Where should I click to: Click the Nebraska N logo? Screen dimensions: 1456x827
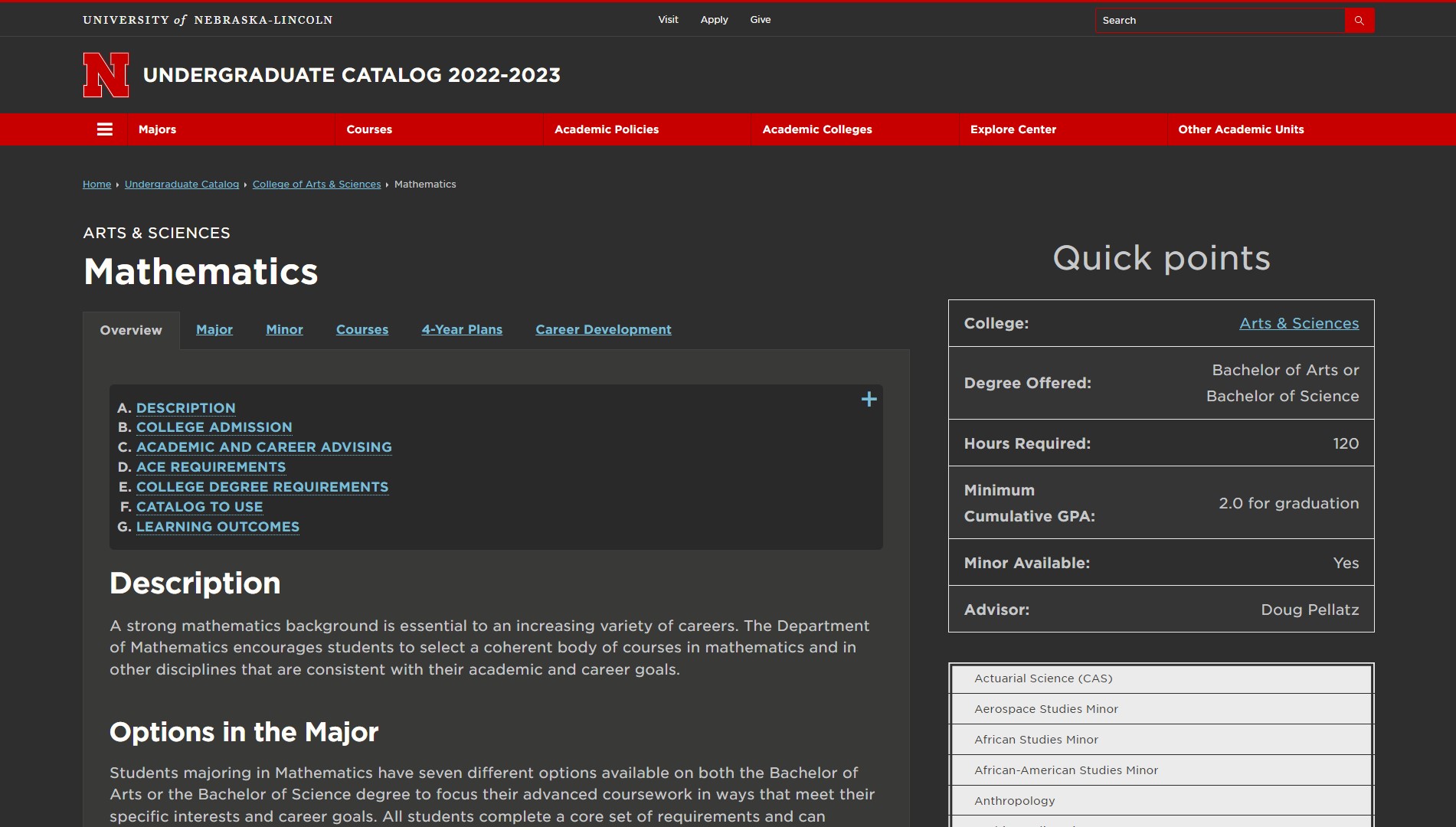[x=106, y=75]
